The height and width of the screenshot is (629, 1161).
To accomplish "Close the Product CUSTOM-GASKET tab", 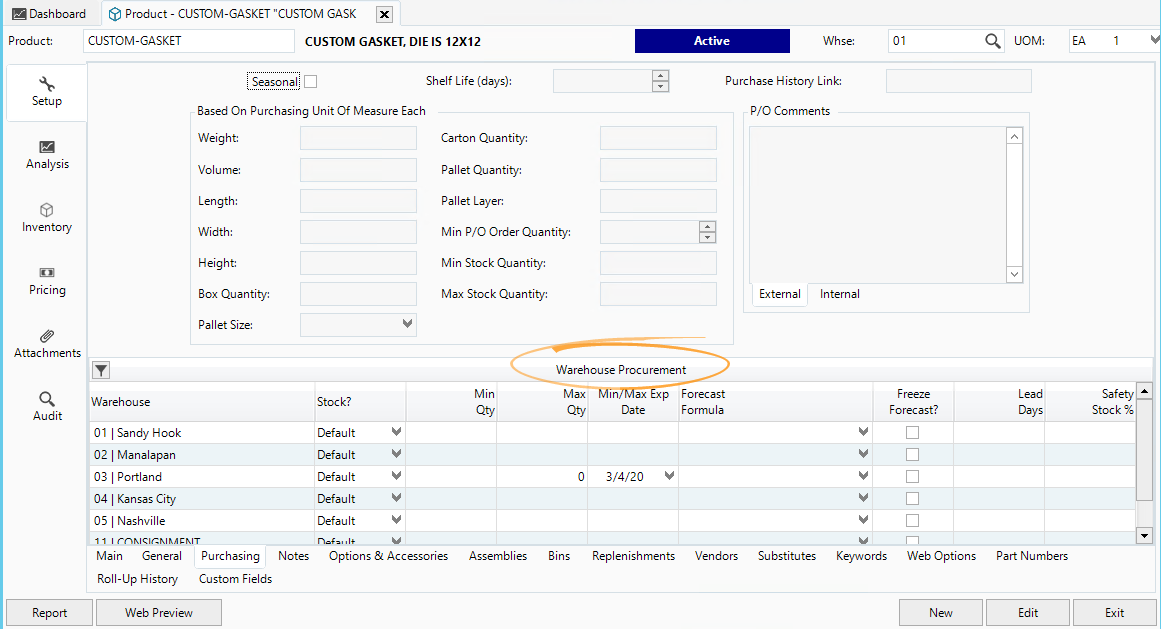I will tap(383, 14).
